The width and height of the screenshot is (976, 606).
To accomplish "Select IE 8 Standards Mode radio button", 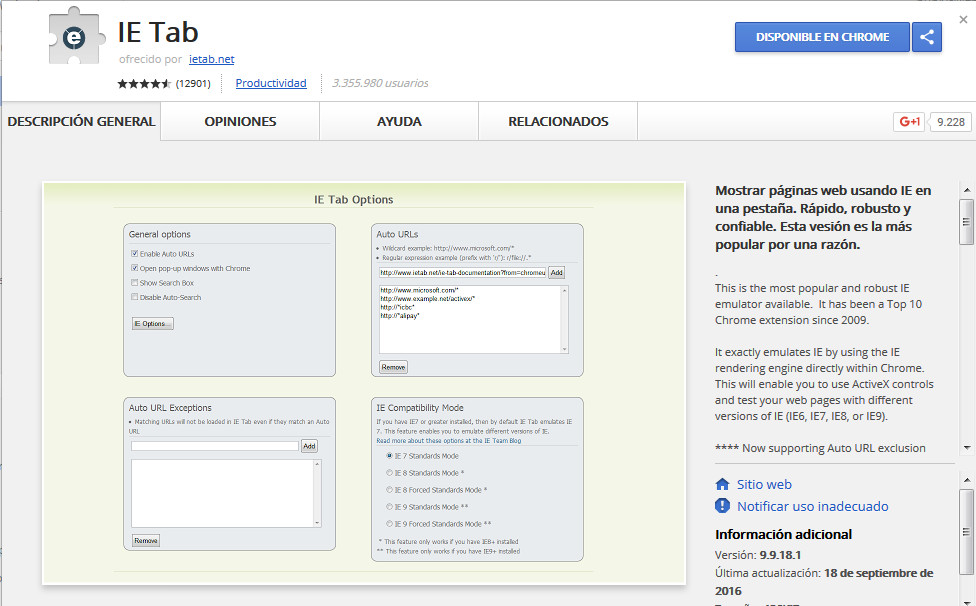I will point(390,473).
